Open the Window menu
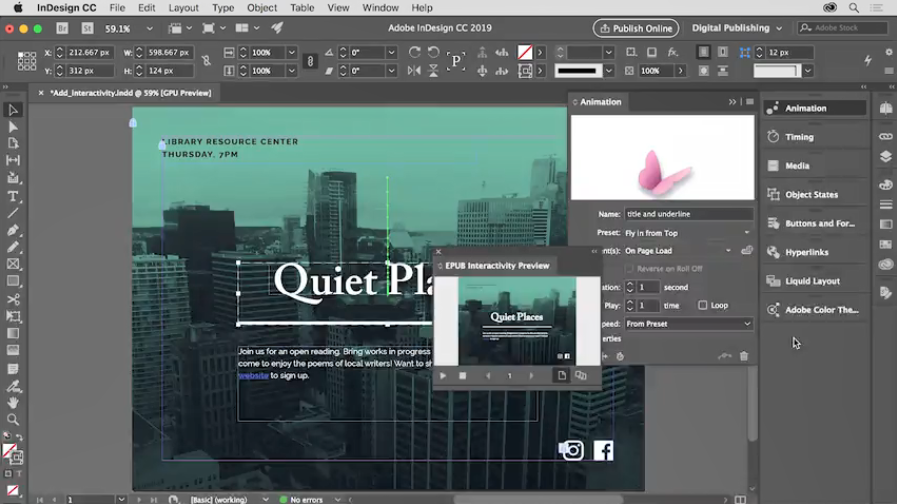Viewport: 897px width, 504px height. pos(380,8)
